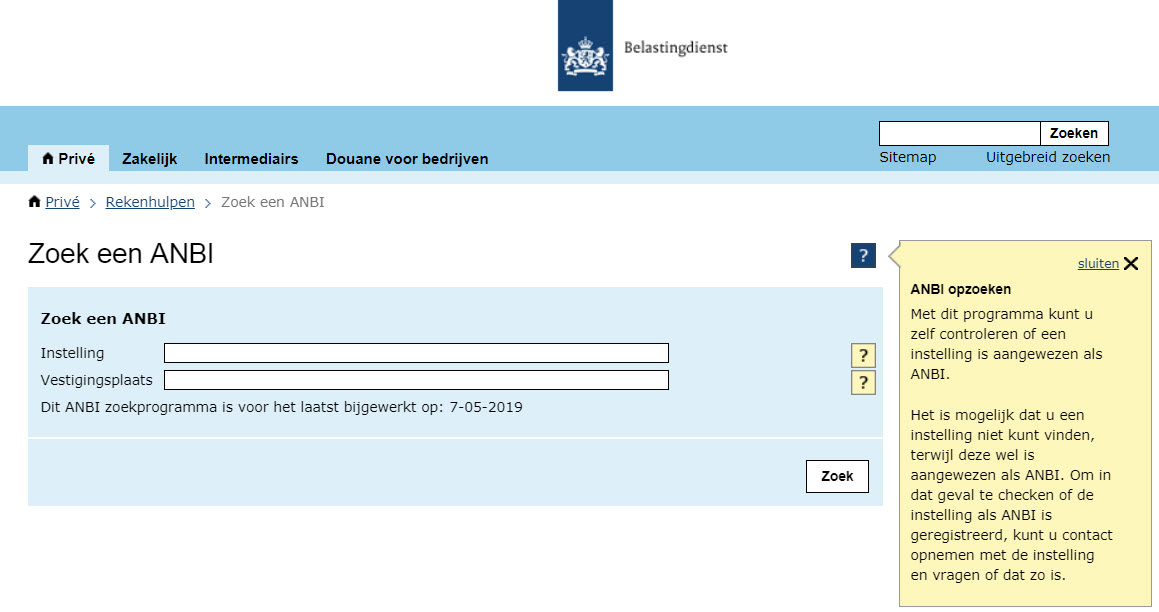Click the last updated date 7-05-2019 text

pyautogui.click(x=486, y=407)
